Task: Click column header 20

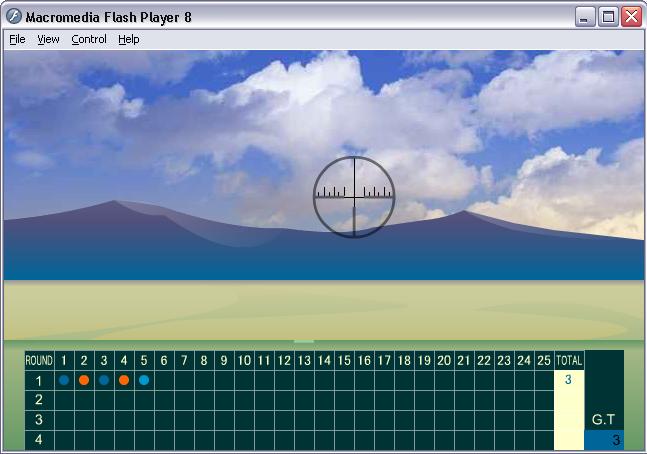Action: (x=444, y=361)
